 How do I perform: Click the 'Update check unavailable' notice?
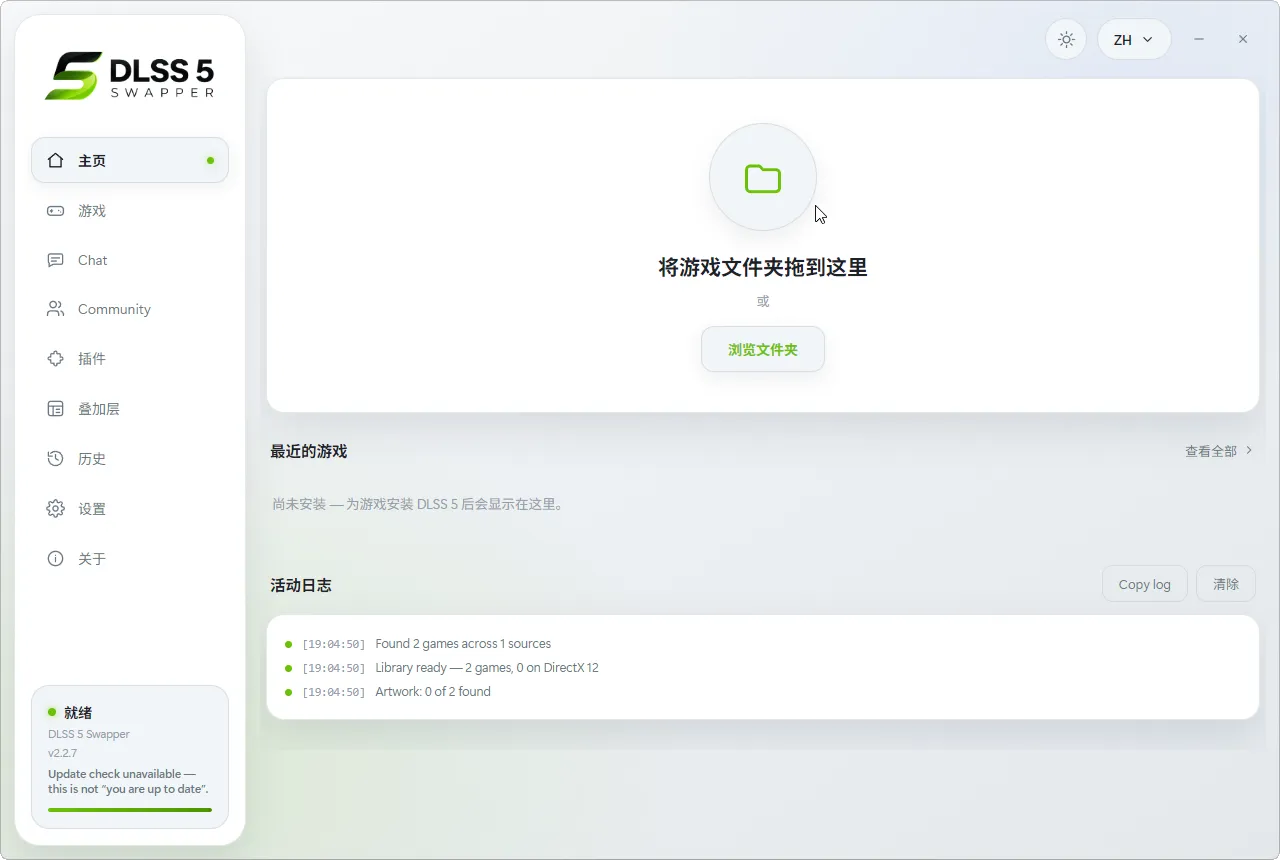pos(128,781)
